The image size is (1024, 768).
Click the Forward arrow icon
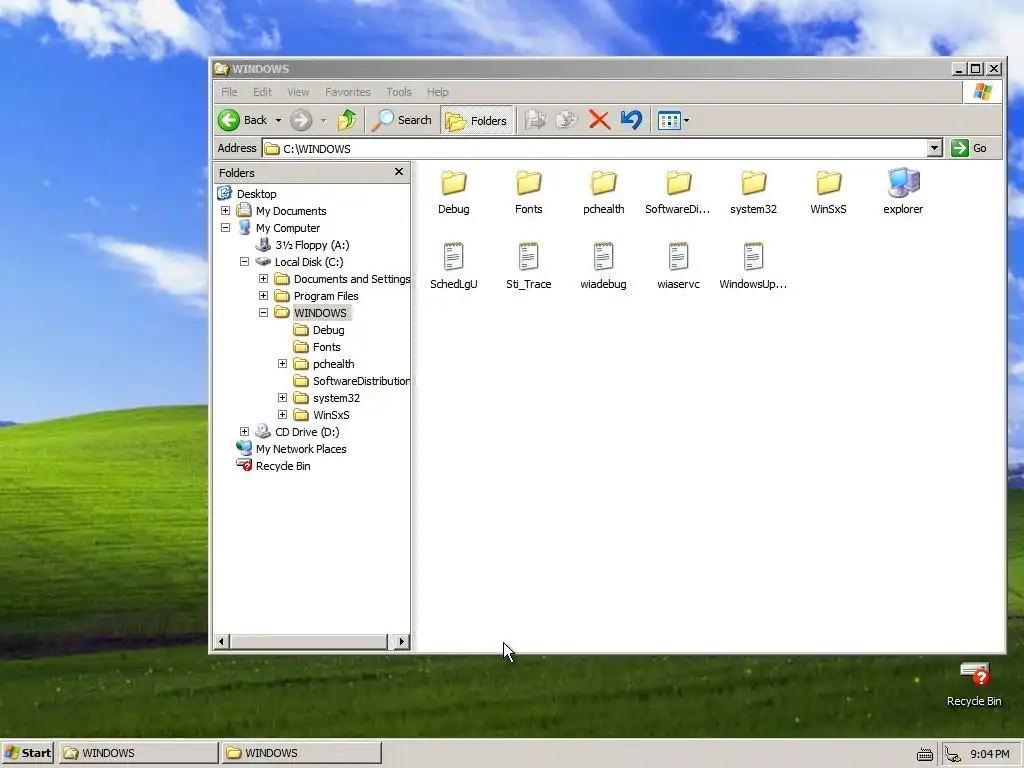301,120
